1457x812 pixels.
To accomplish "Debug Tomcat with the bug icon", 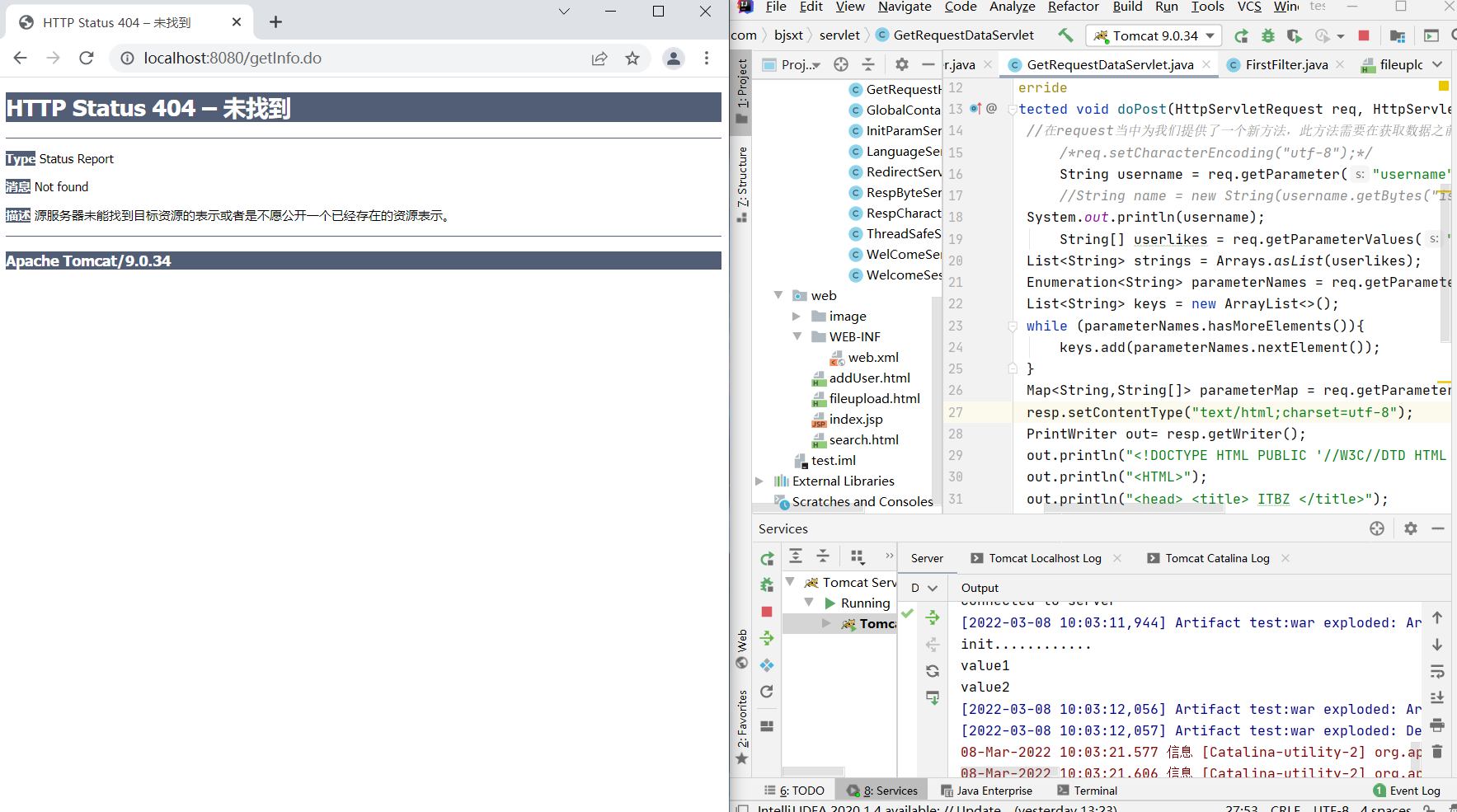I will pyautogui.click(x=1268, y=35).
